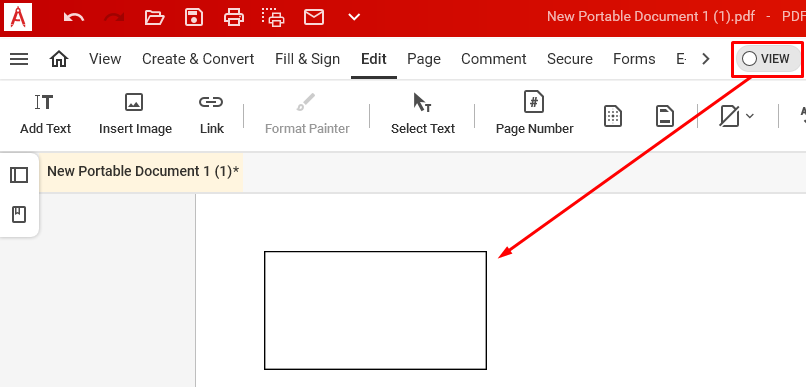Image resolution: width=806 pixels, height=387 pixels.
Task: Click the Insert Image tool
Action: coord(135,114)
